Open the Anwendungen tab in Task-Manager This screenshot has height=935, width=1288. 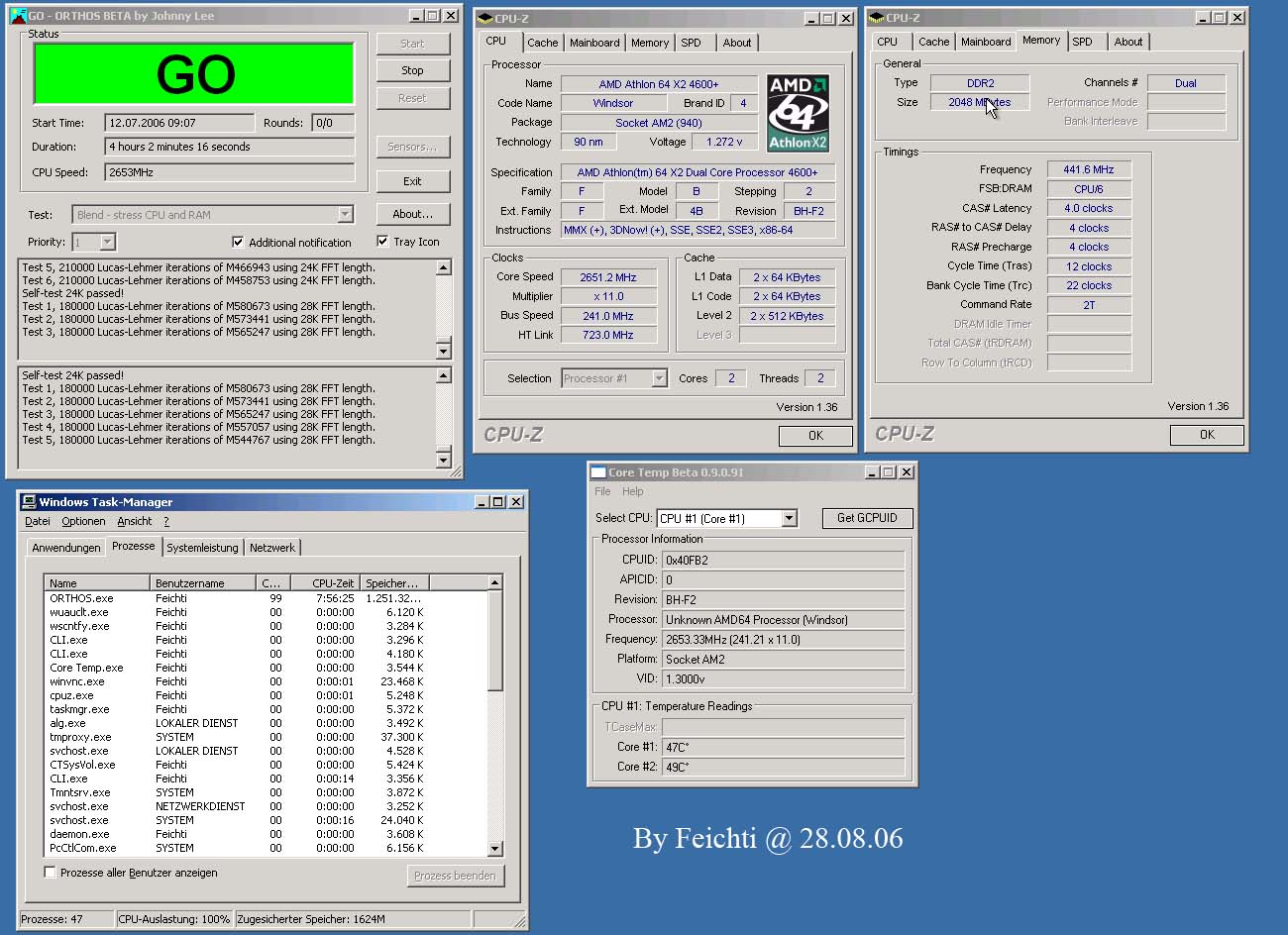(66, 548)
